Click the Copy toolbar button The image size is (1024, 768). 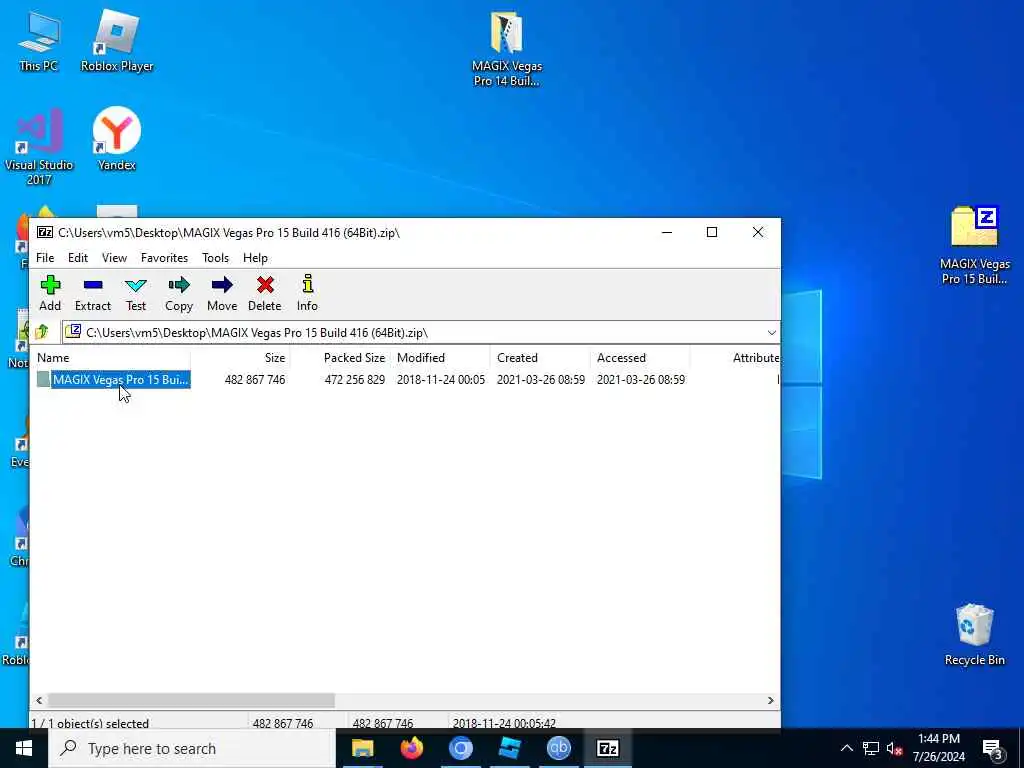(178, 293)
